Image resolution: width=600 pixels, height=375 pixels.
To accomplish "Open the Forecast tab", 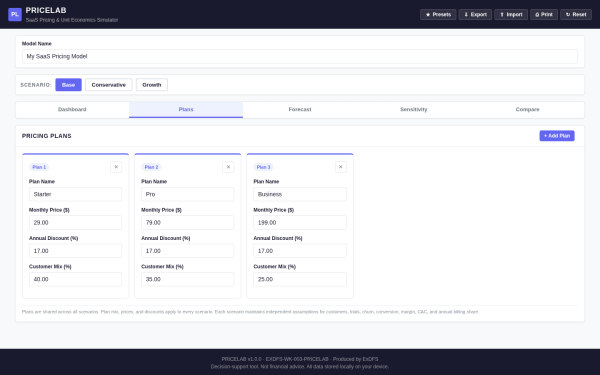I will 300,109.
